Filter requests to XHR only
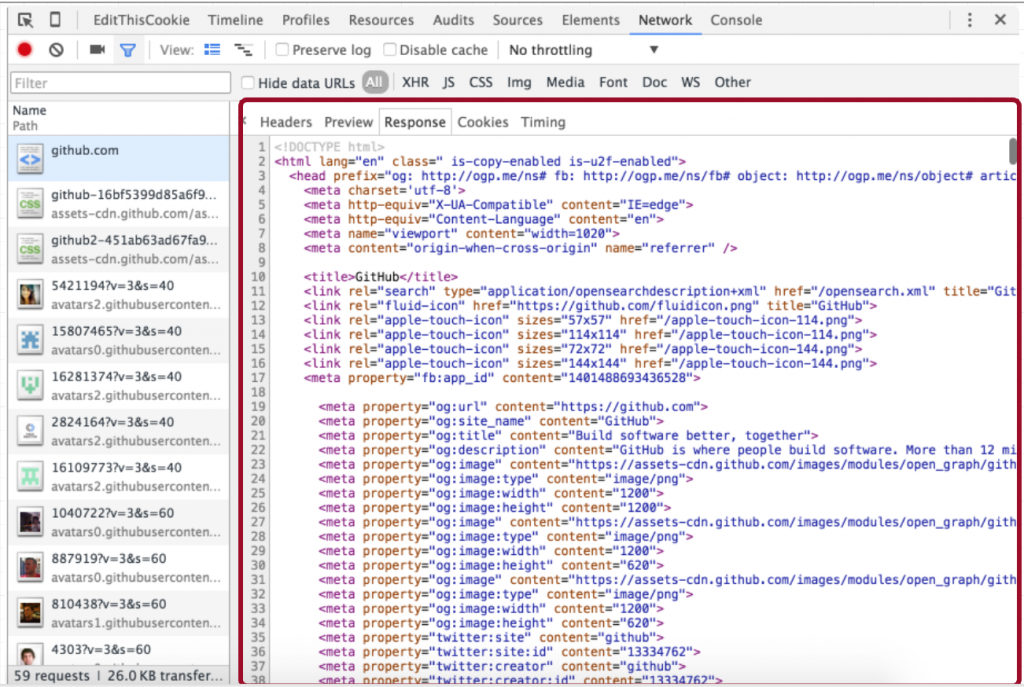Image resolution: width=1024 pixels, height=687 pixels. click(415, 82)
